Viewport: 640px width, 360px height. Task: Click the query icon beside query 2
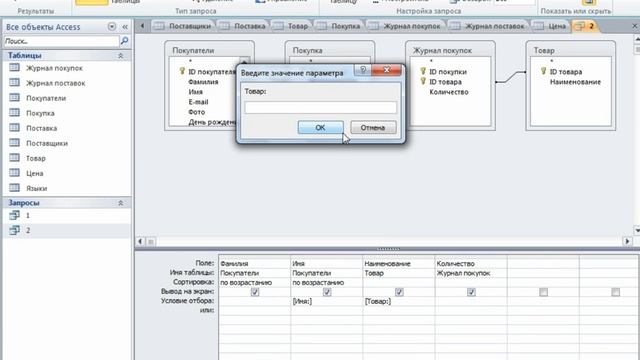click(x=14, y=230)
